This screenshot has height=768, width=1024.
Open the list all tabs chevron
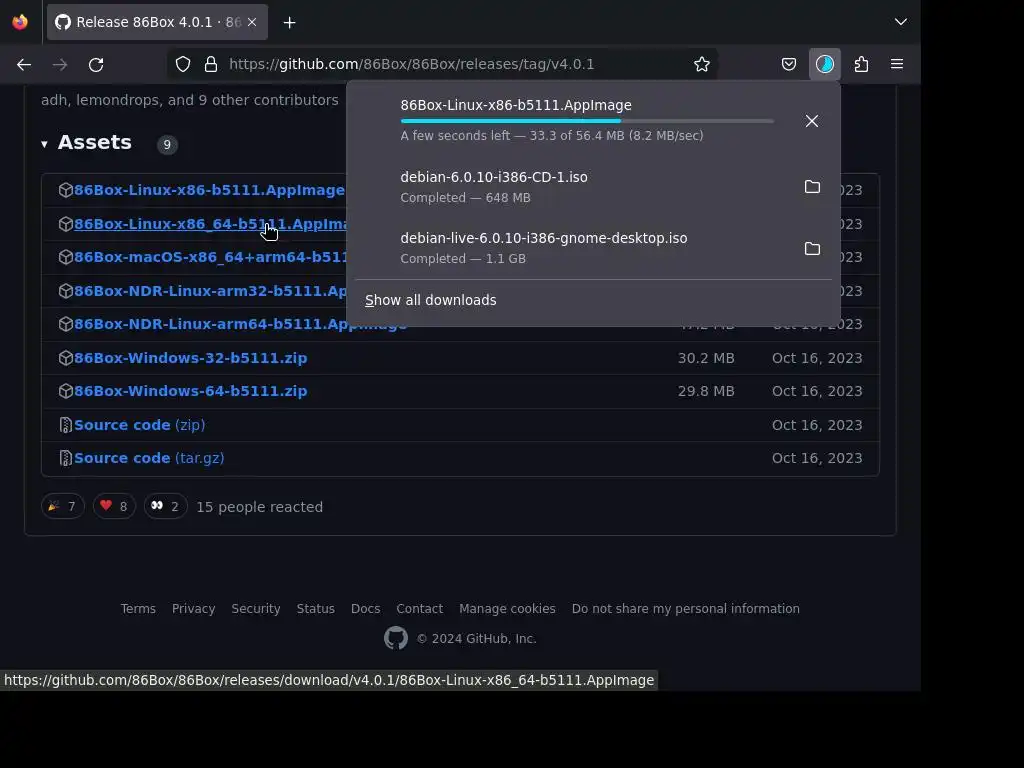tap(901, 22)
